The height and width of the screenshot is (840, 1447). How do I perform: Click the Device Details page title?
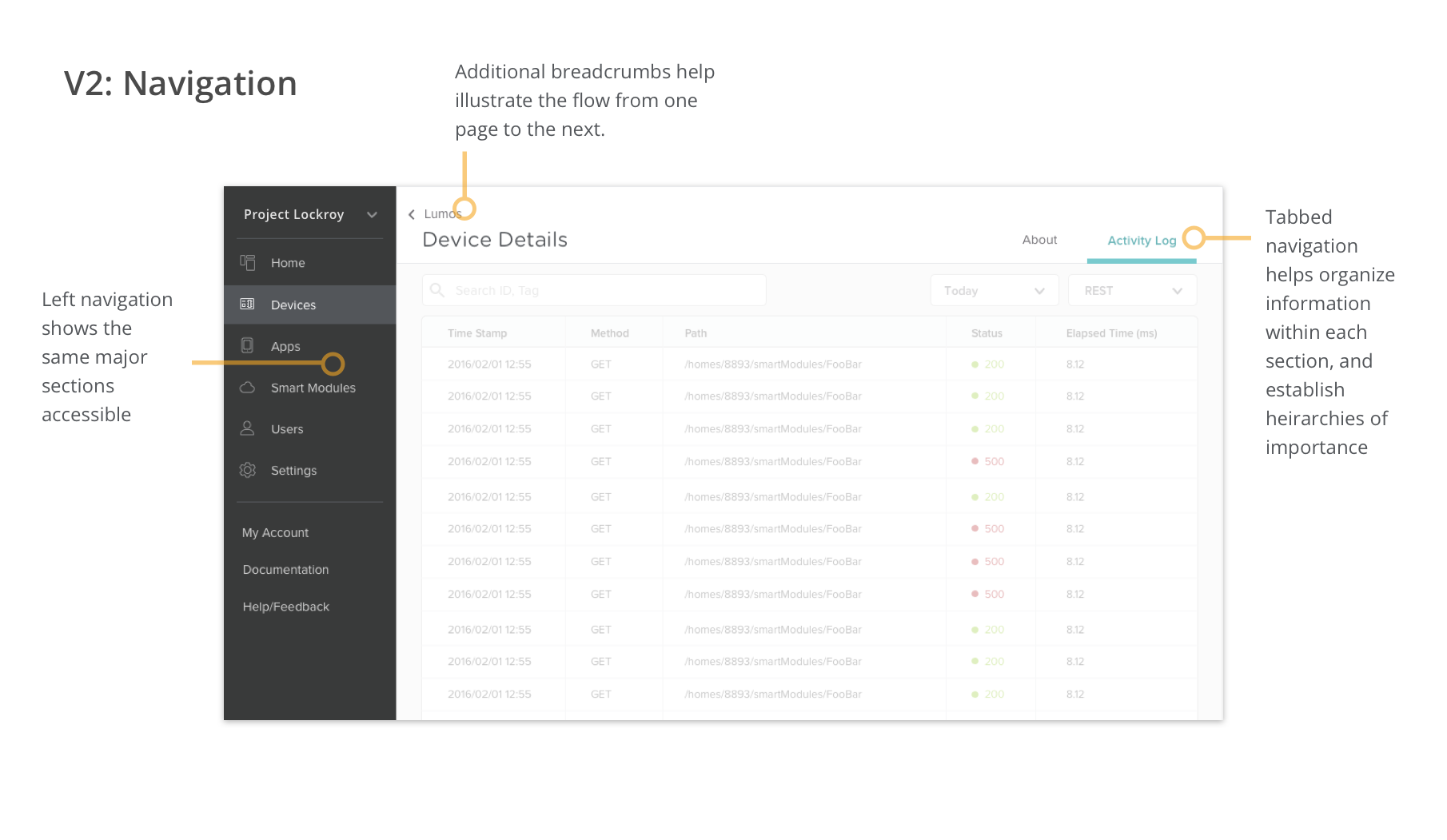[495, 240]
